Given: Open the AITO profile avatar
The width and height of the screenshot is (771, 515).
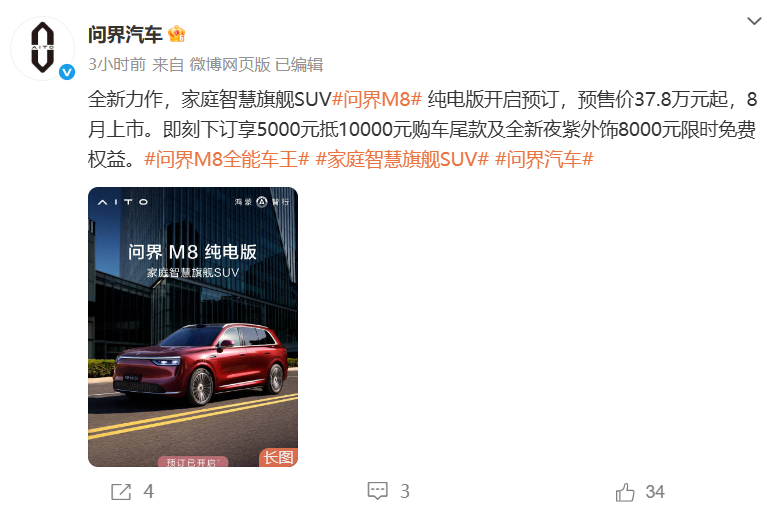Looking at the screenshot, I should pyautogui.click(x=43, y=48).
